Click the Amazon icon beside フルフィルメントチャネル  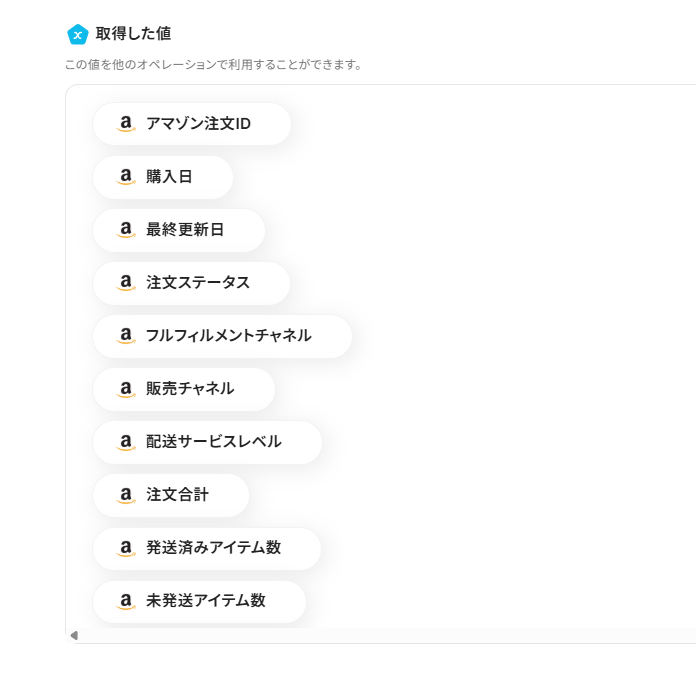(126, 336)
